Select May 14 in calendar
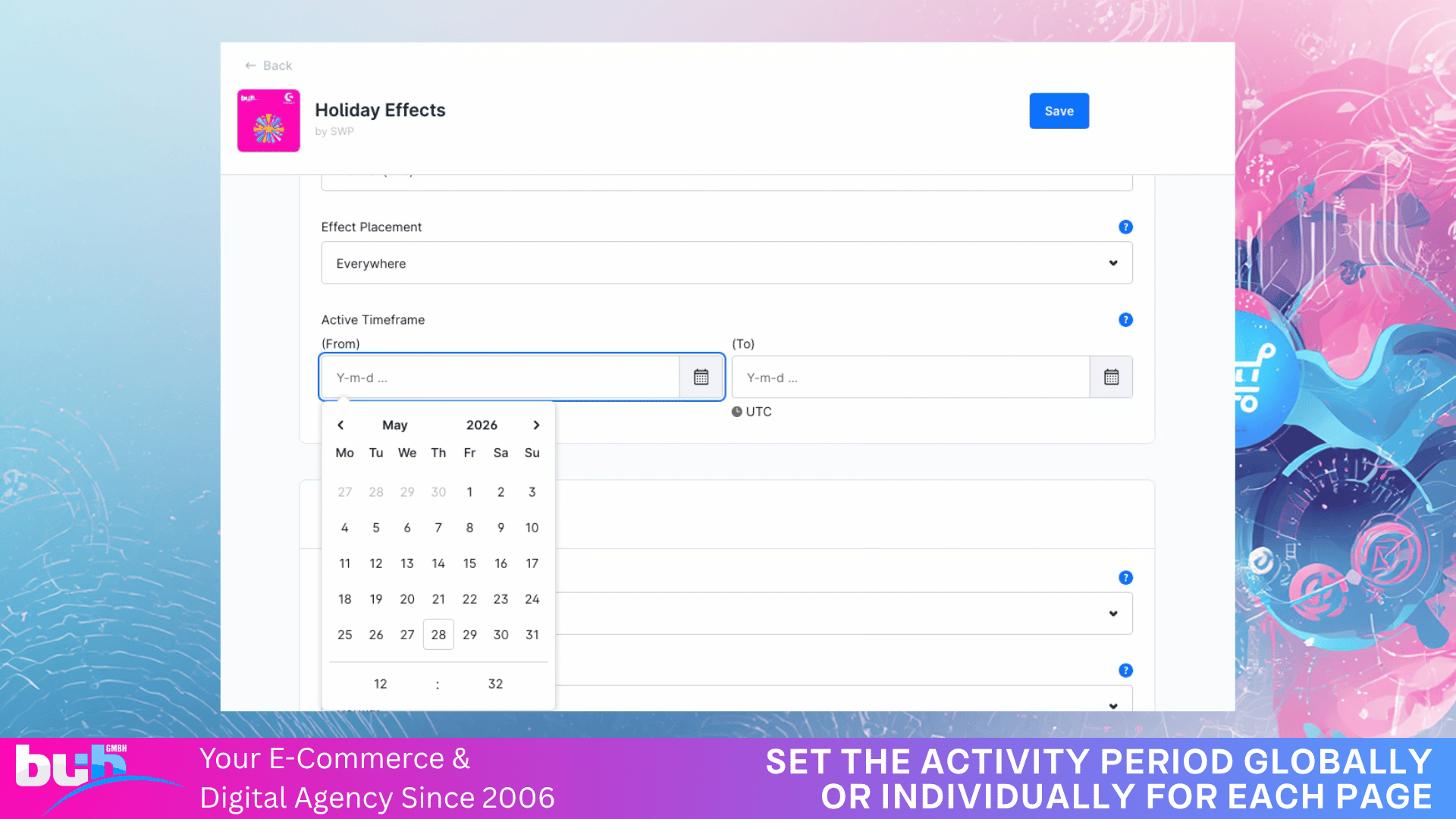1456x819 pixels. [438, 563]
